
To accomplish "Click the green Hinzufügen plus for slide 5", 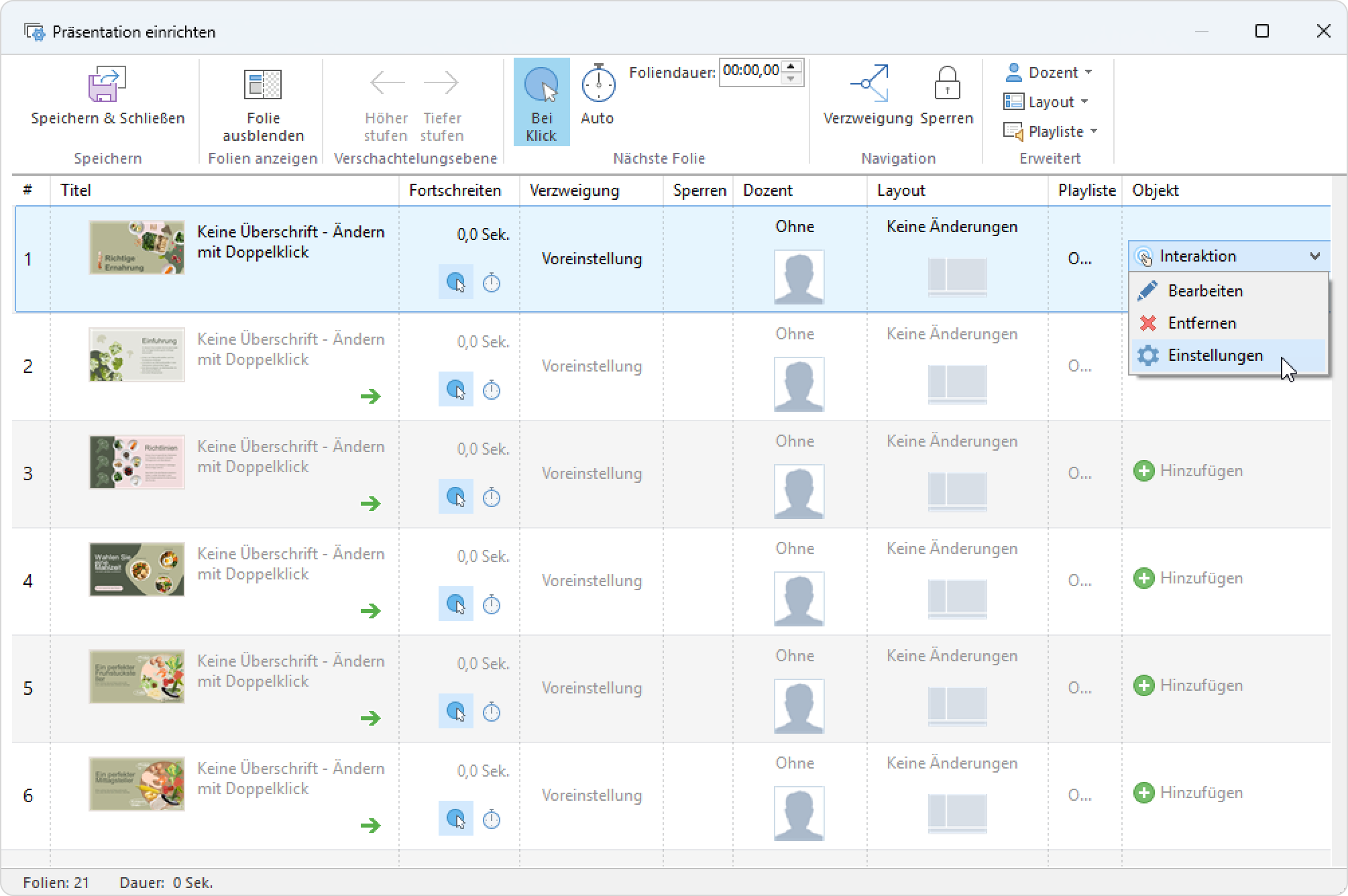I will (1143, 685).
